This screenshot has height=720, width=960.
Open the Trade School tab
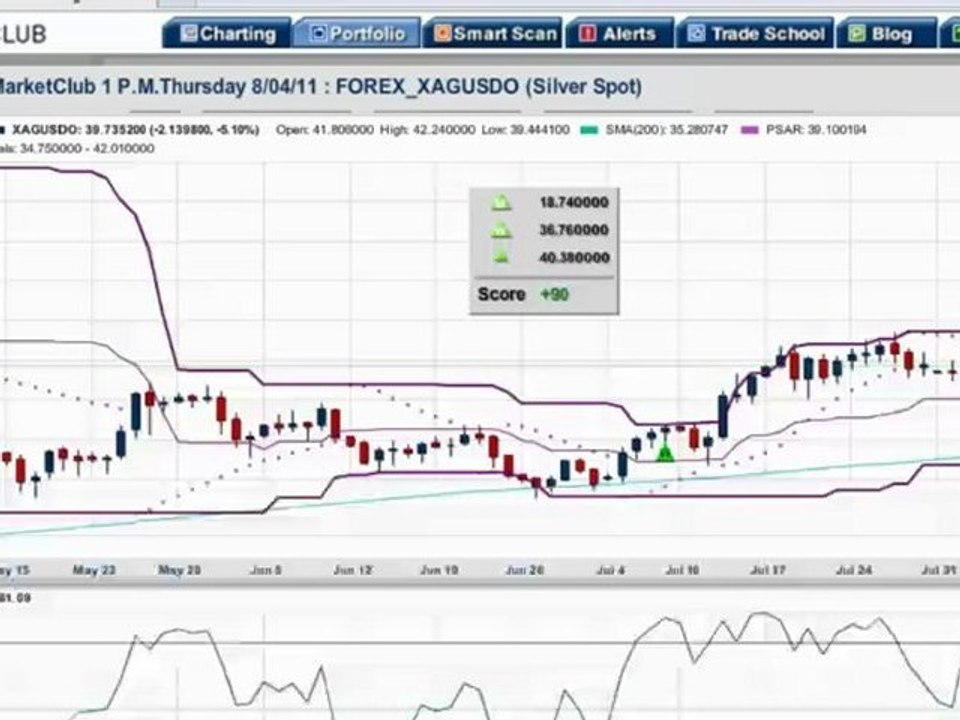[754, 33]
